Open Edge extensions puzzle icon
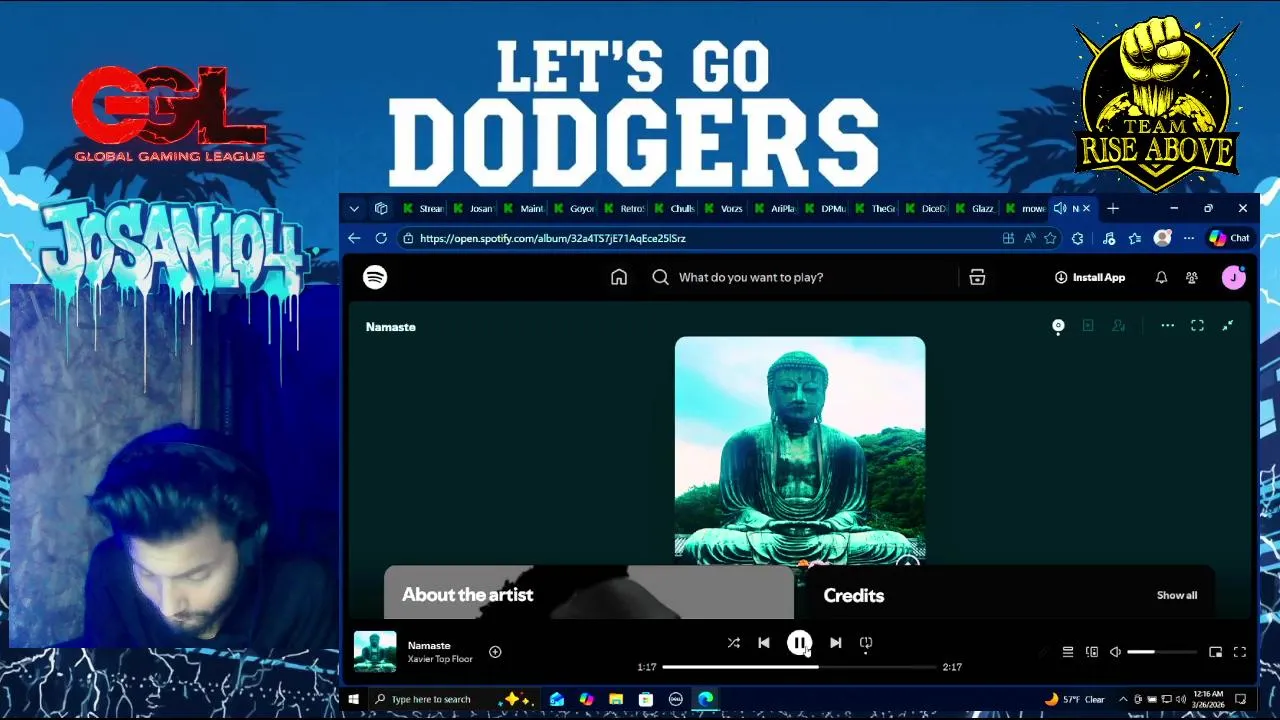The width and height of the screenshot is (1280, 720). (1077, 238)
